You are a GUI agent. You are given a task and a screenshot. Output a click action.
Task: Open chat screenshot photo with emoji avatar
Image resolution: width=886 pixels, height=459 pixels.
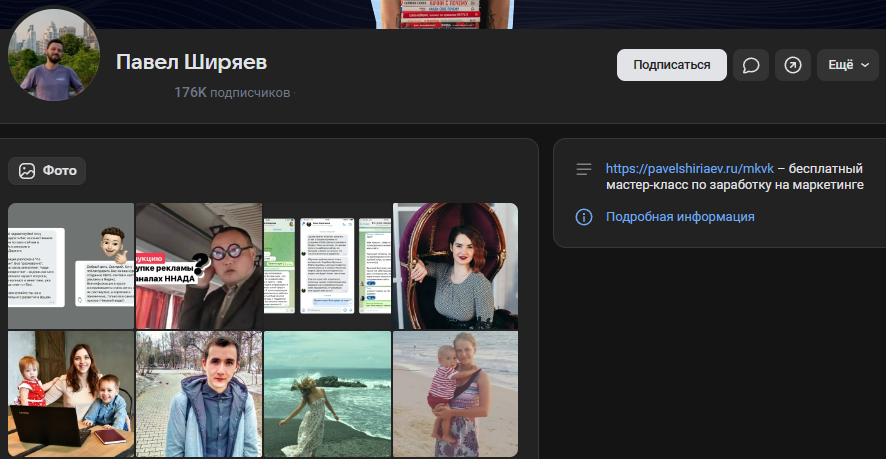click(x=71, y=266)
